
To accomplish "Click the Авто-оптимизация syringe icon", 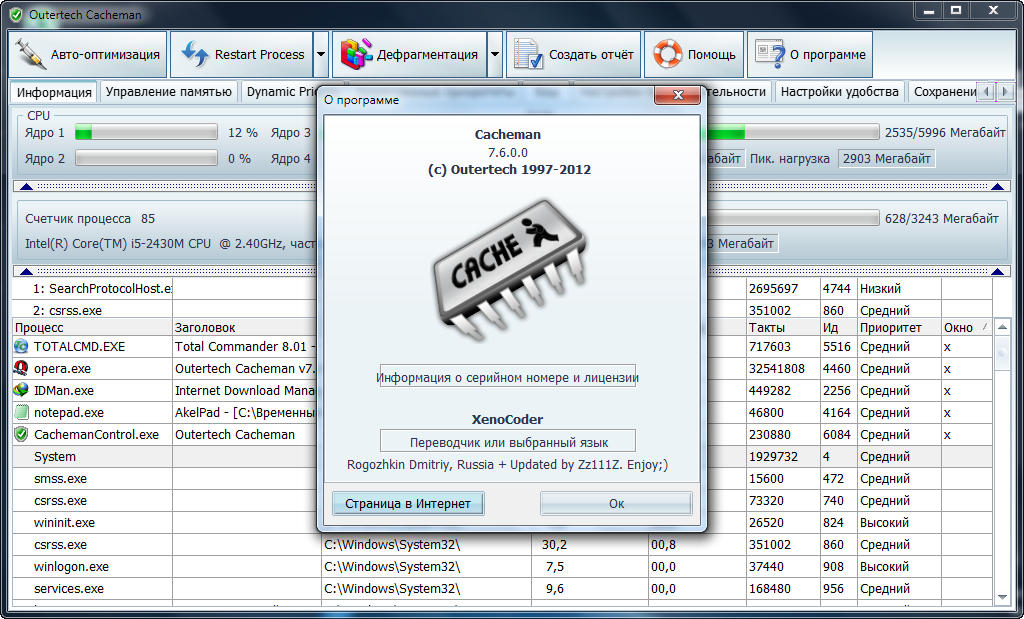I will tap(32, 54).
